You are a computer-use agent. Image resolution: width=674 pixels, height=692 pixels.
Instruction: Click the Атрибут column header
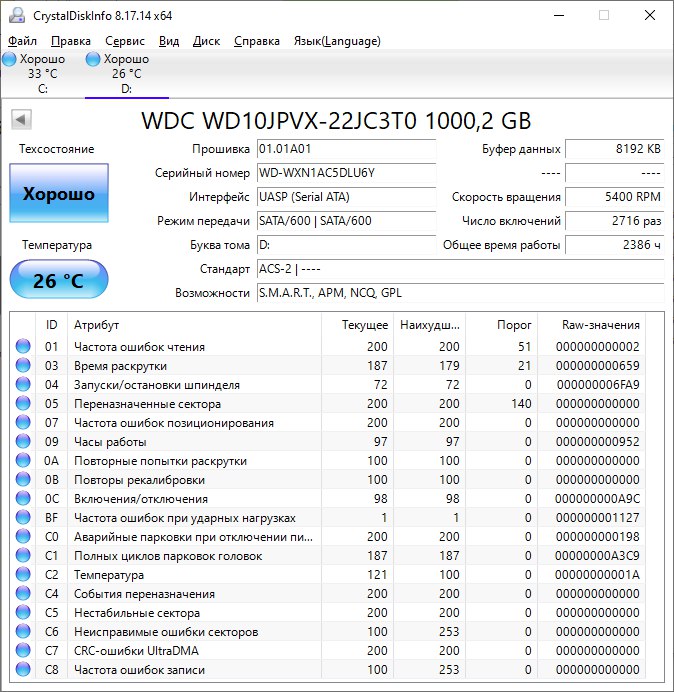tap(96, 325)
